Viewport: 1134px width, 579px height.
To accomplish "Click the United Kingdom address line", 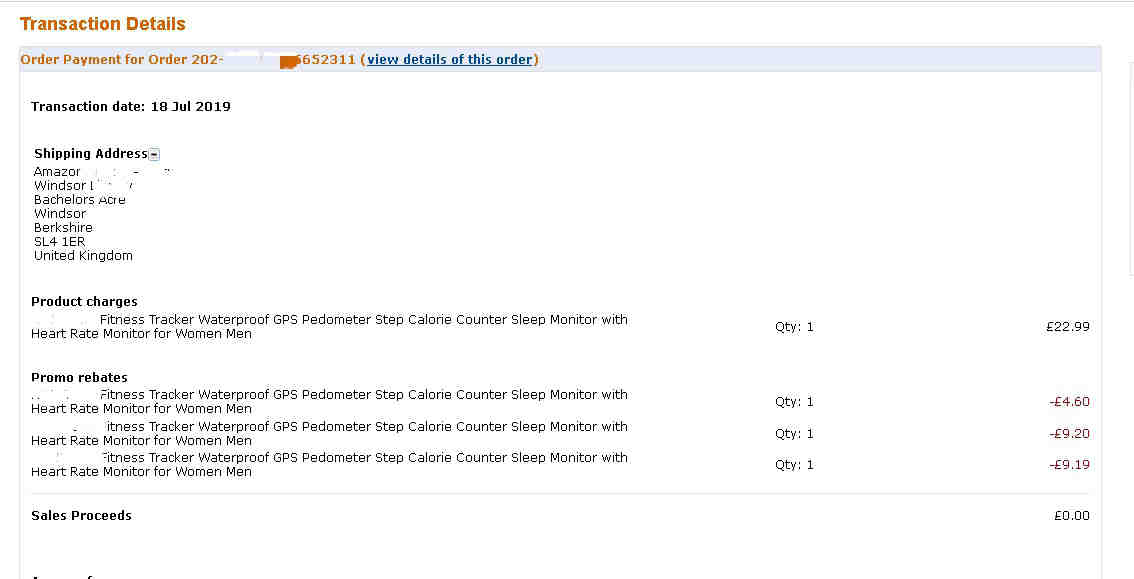I will (x=83, y=256).
